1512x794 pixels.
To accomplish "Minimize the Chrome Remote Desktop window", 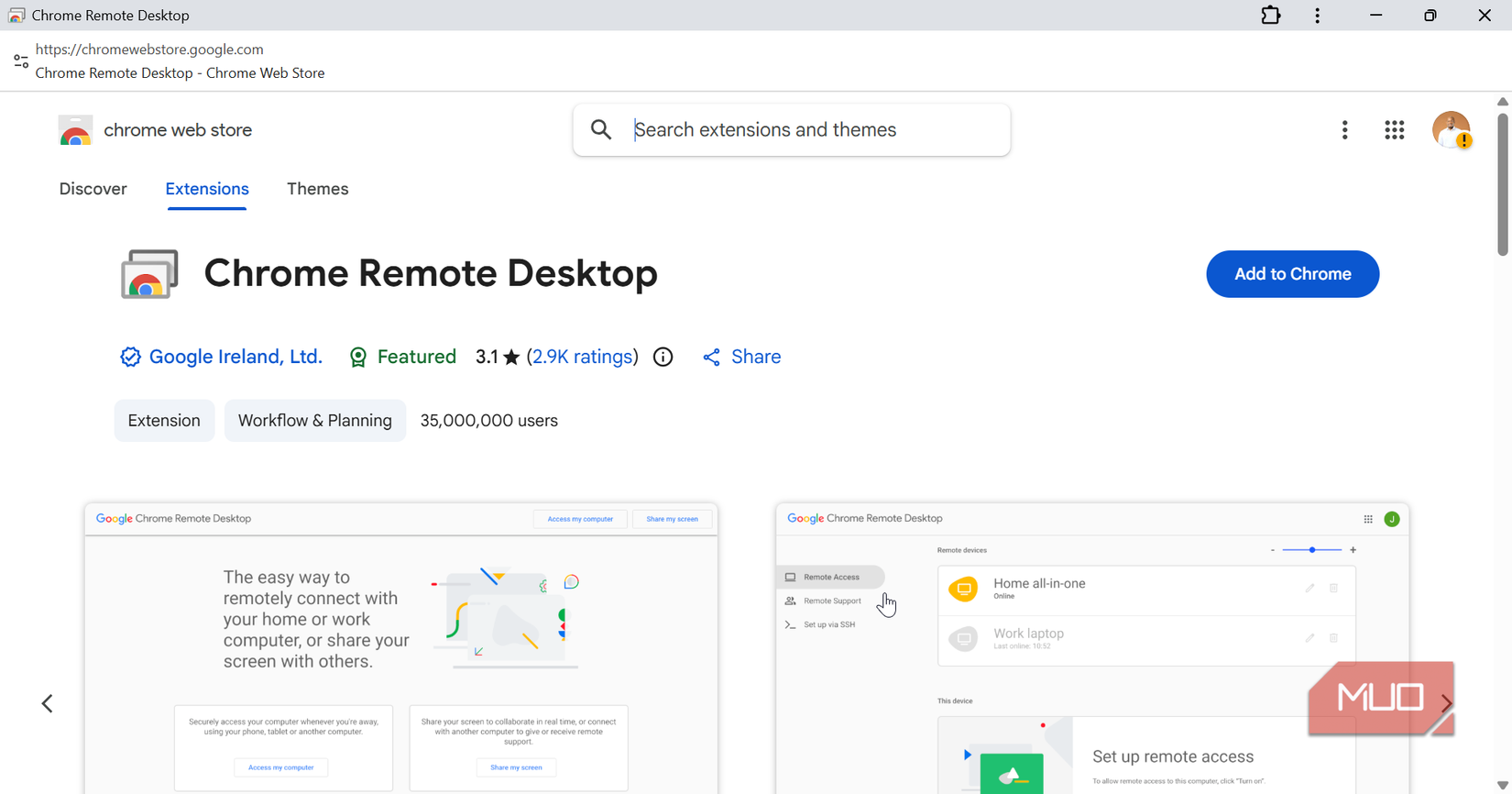I will 1376,16.
